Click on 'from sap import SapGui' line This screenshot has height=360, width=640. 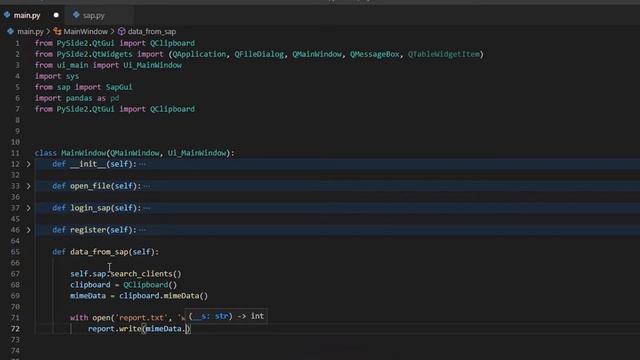pyautogui.click(x=83, y=87)
